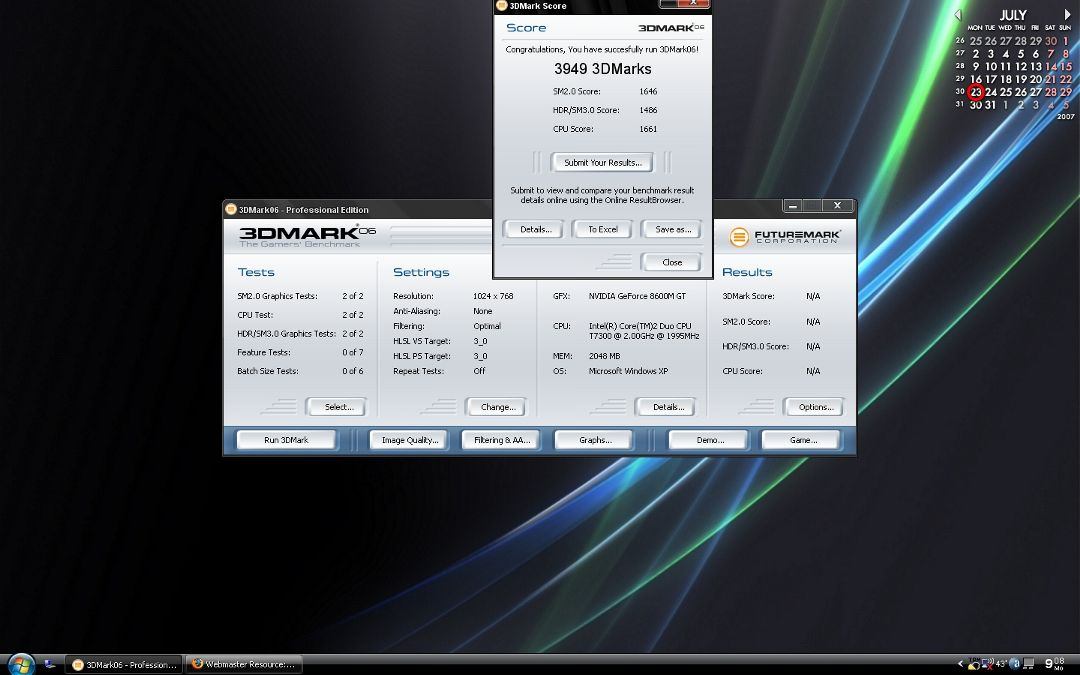Click the weather tray icon

pos(973,665)
